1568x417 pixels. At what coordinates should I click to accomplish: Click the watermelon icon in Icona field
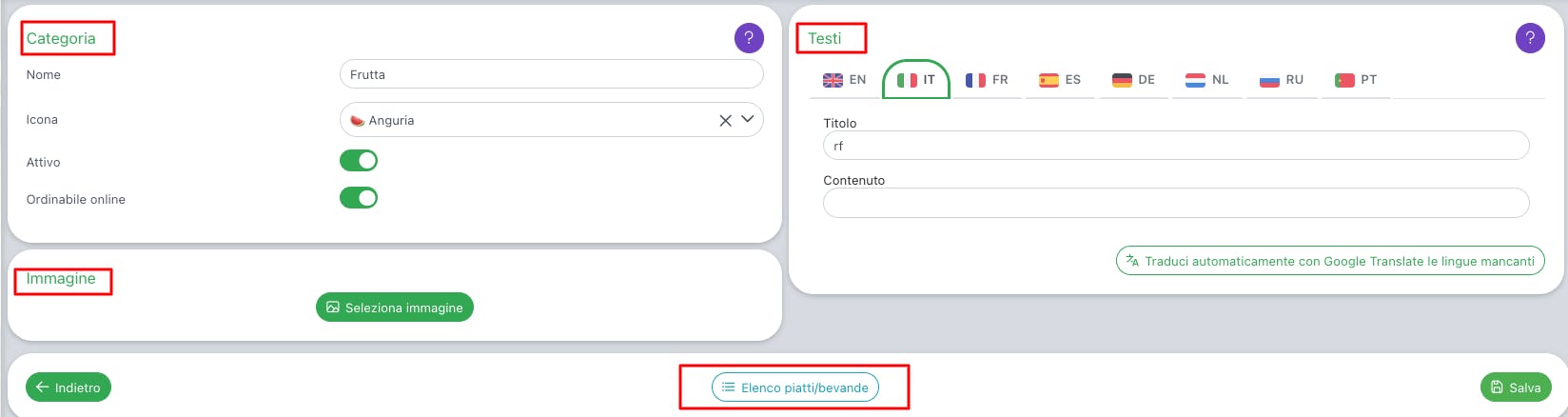point(358,121)
